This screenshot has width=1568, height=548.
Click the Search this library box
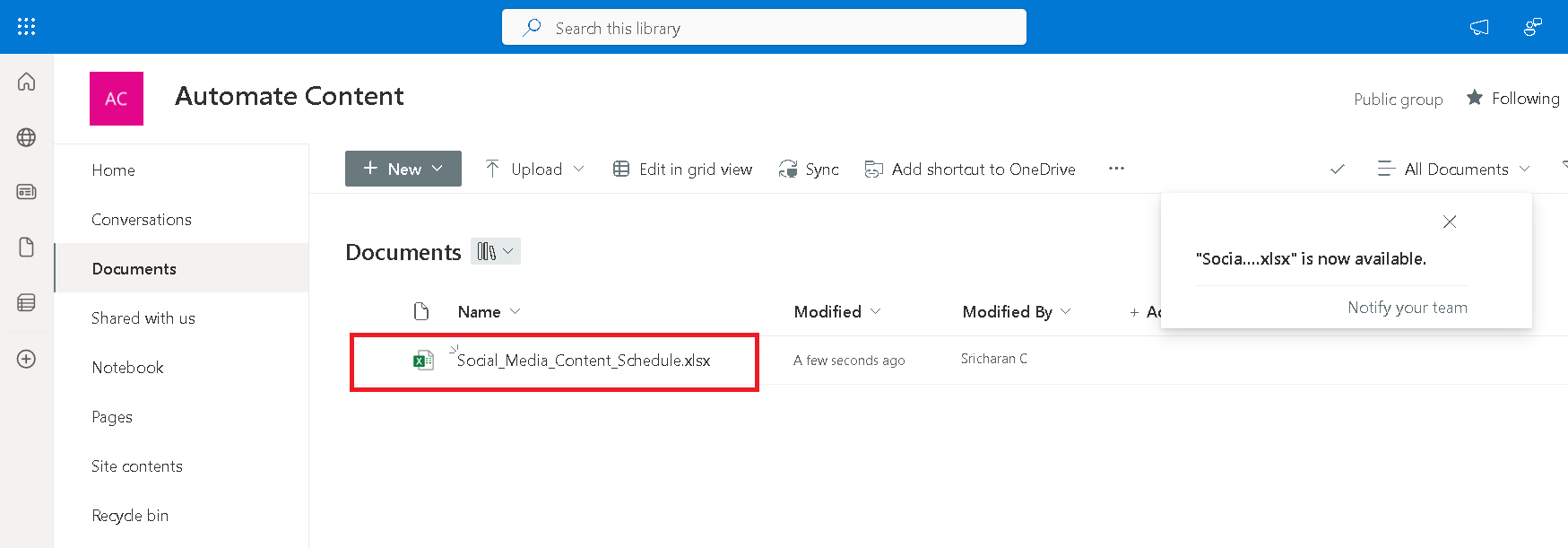764,28
